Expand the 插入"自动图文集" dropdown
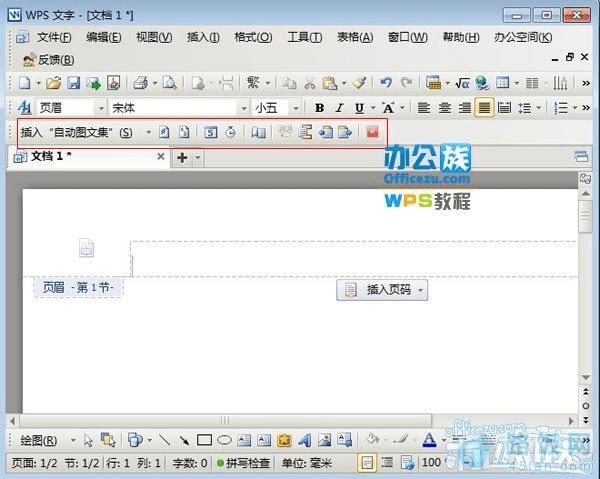The width and height of the screenshot is (600, 479). (x=148, y=132)
